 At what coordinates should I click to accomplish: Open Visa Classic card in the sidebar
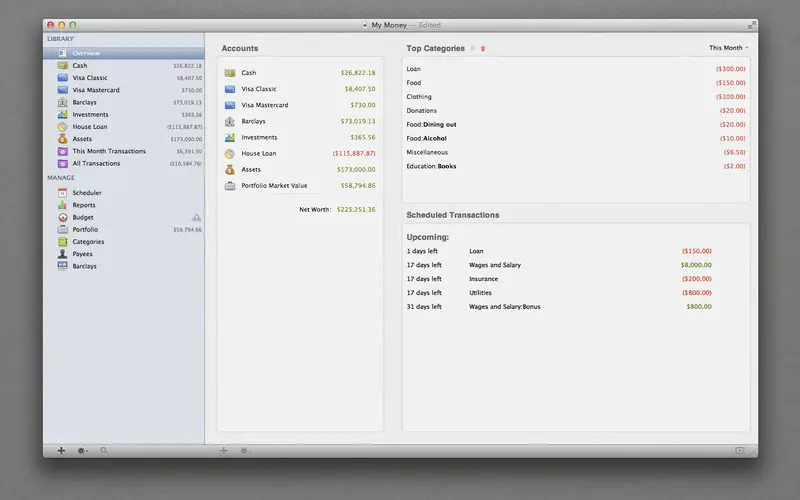pyautogui.click(x=124, y=78)
